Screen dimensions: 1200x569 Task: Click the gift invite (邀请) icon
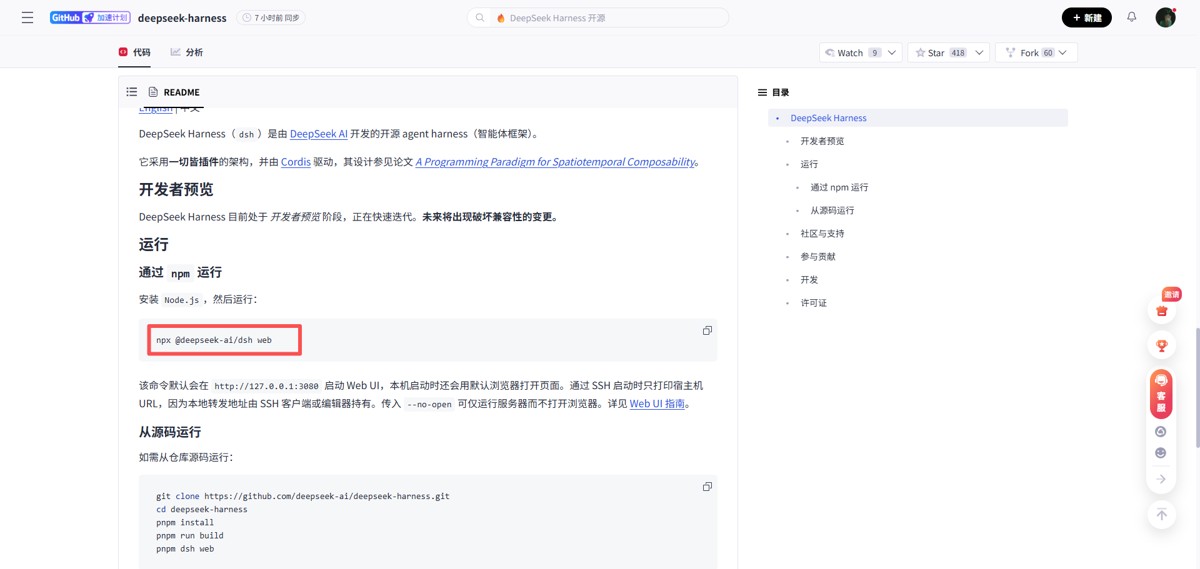(x=1162, y=310)
